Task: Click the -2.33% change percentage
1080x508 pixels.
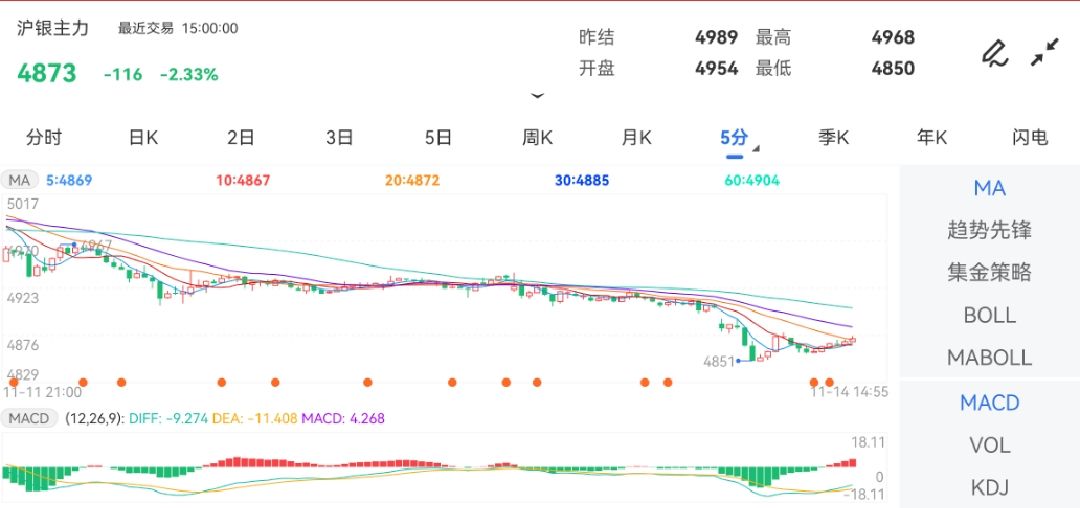Action: point(189,74)
